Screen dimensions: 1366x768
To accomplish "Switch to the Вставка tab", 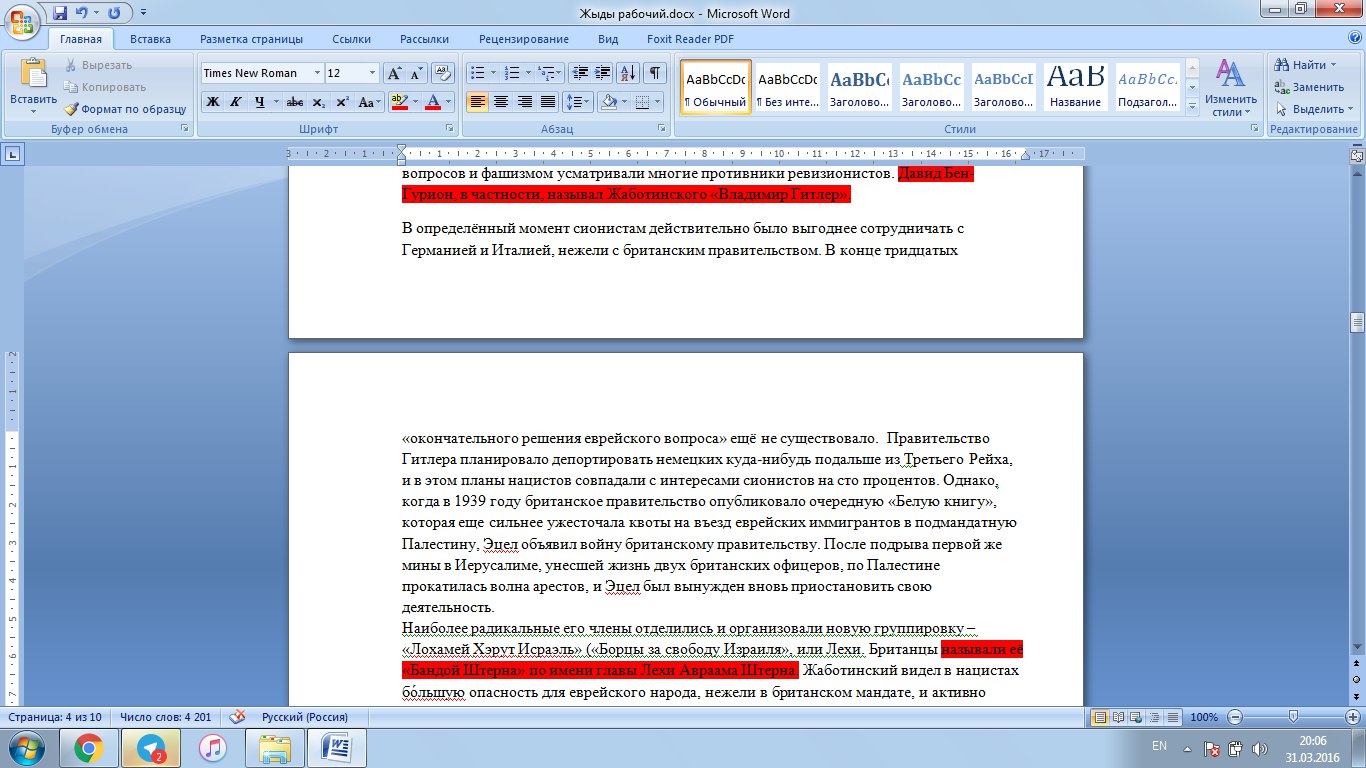I will click(x=150, y=39).
